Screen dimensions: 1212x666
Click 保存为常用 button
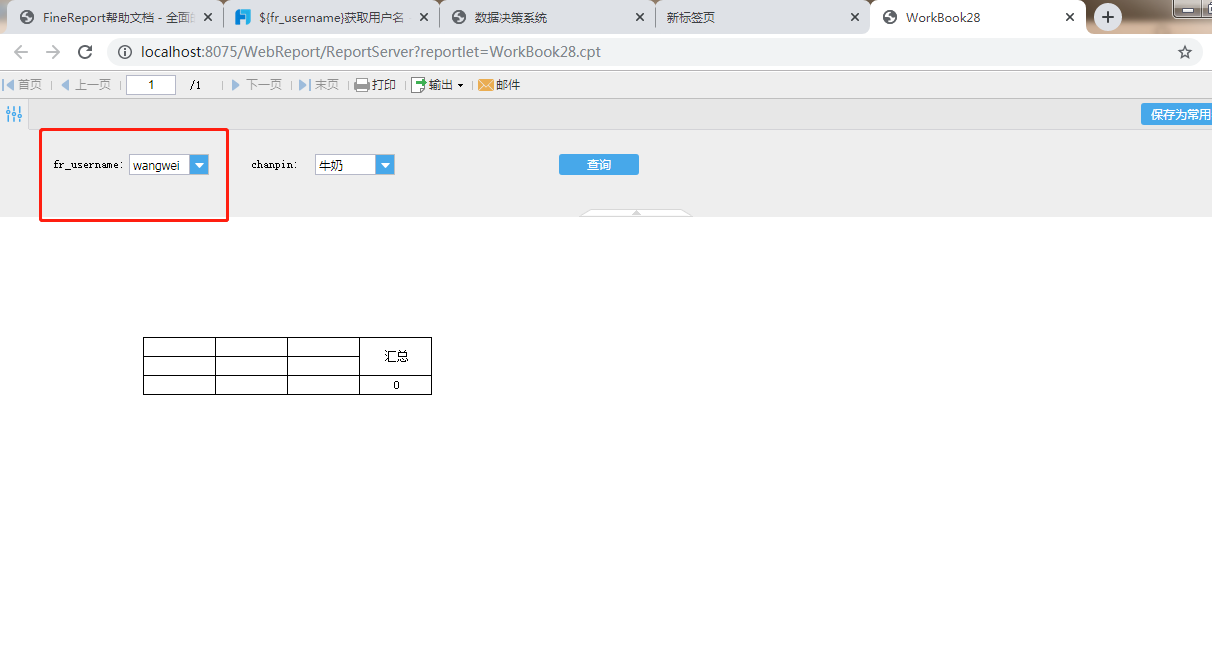[1177, 114]
